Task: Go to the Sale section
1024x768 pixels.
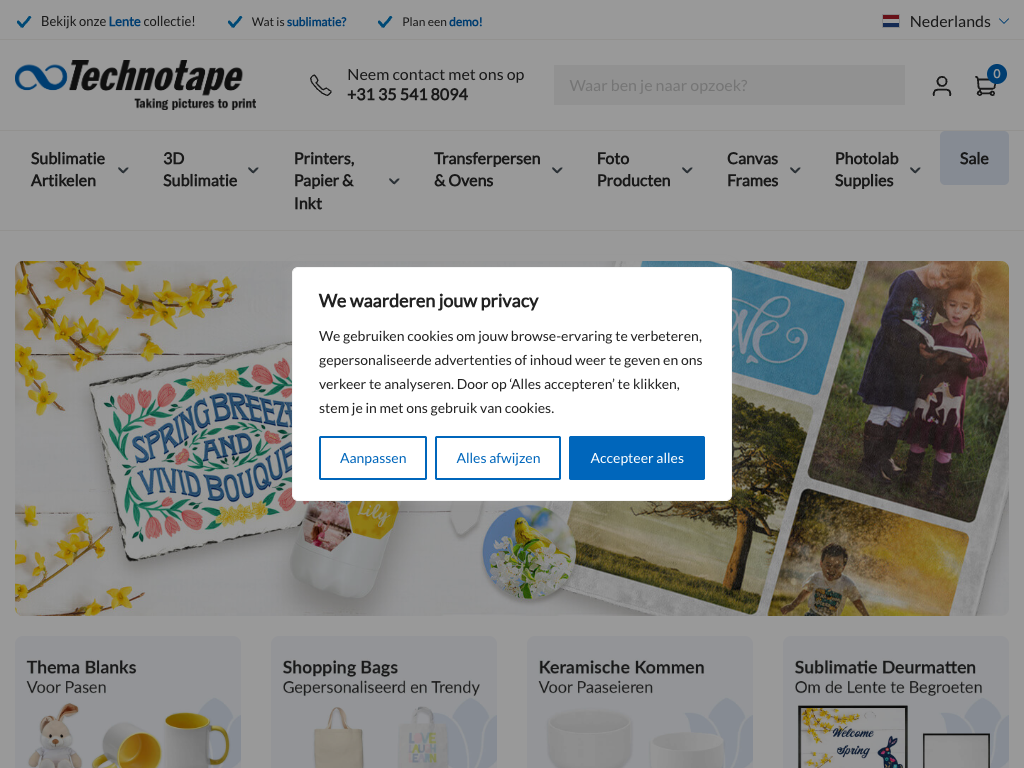Action: point(974,158)
